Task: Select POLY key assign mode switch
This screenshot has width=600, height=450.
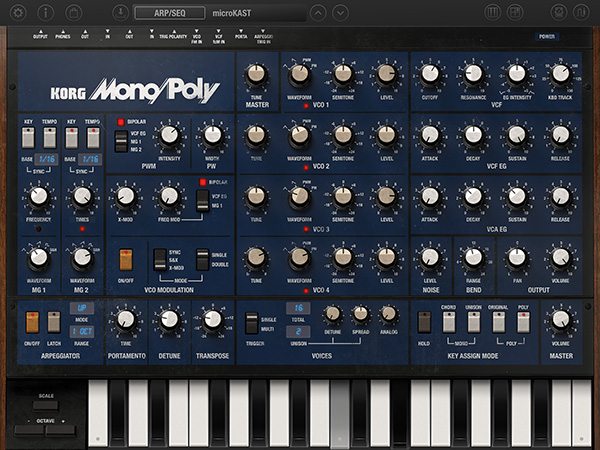Action: click(523, 322)
